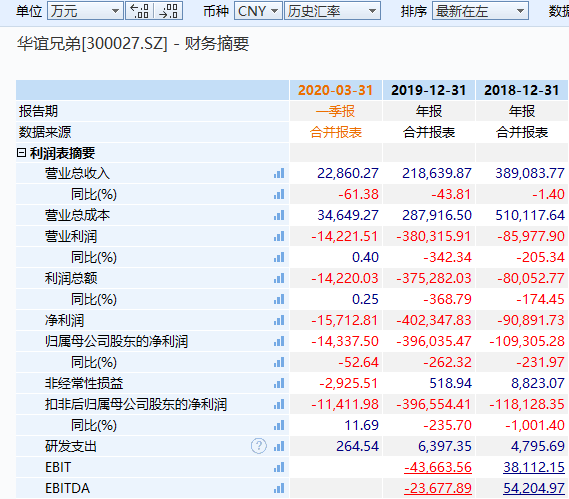The width and height of the screenshot is (569, 499).
Task: Click the operating cost value 510,117.64
Action: coord(530,215)
